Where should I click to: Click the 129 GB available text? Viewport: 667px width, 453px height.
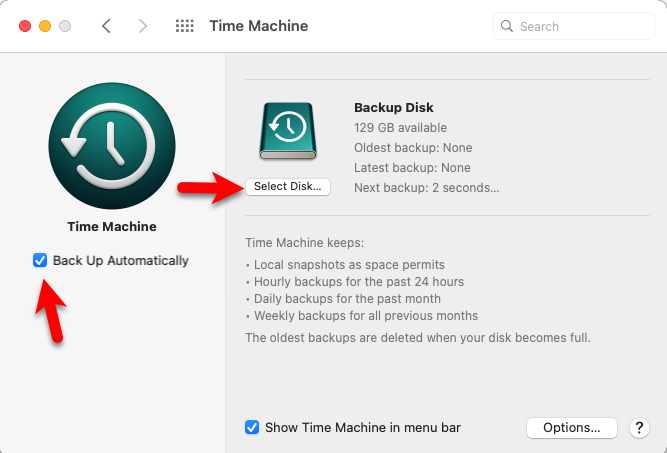click(400, 128)
